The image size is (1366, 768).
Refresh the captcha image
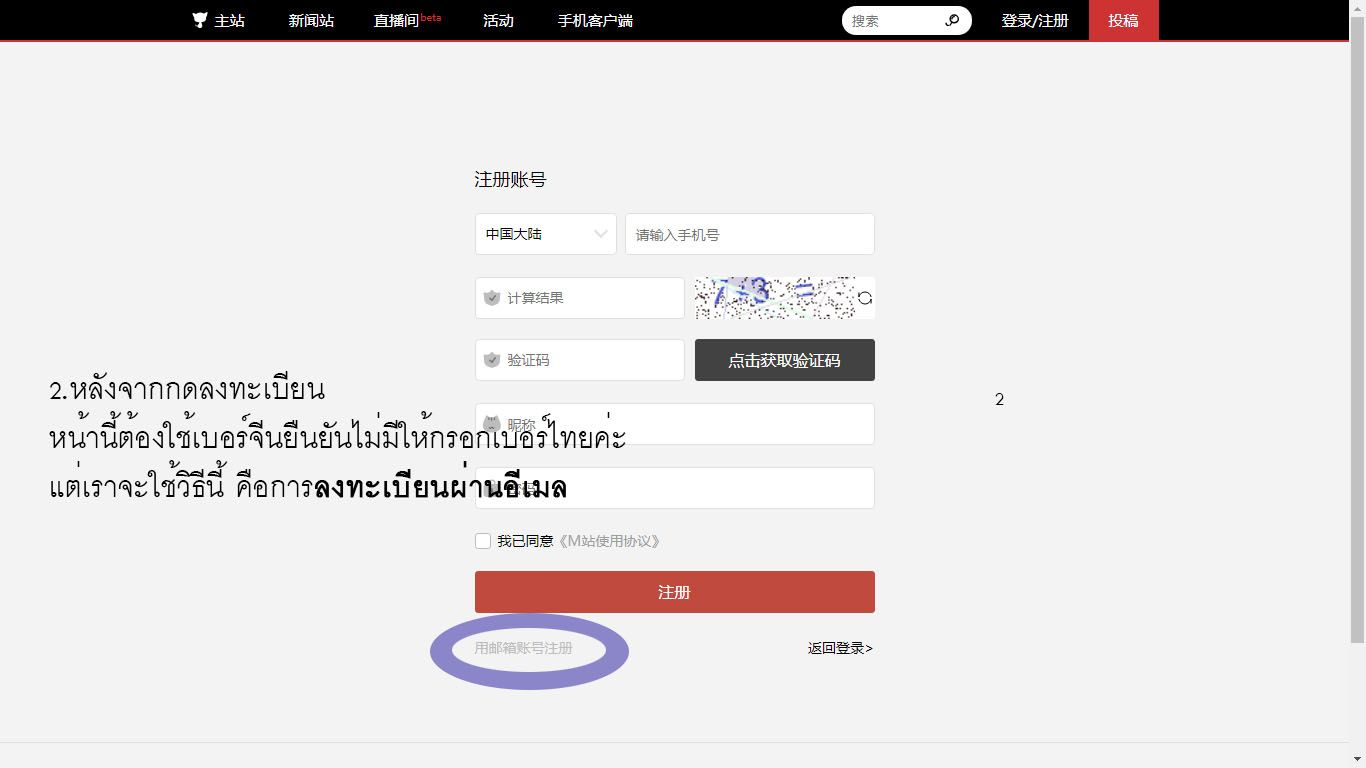click(865, 298)
